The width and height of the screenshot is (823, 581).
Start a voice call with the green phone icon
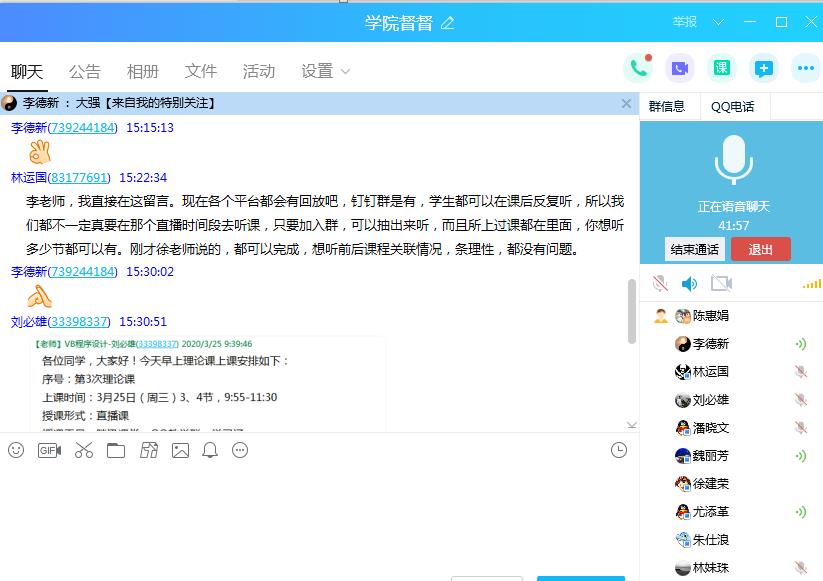click(x=638, y=68)
